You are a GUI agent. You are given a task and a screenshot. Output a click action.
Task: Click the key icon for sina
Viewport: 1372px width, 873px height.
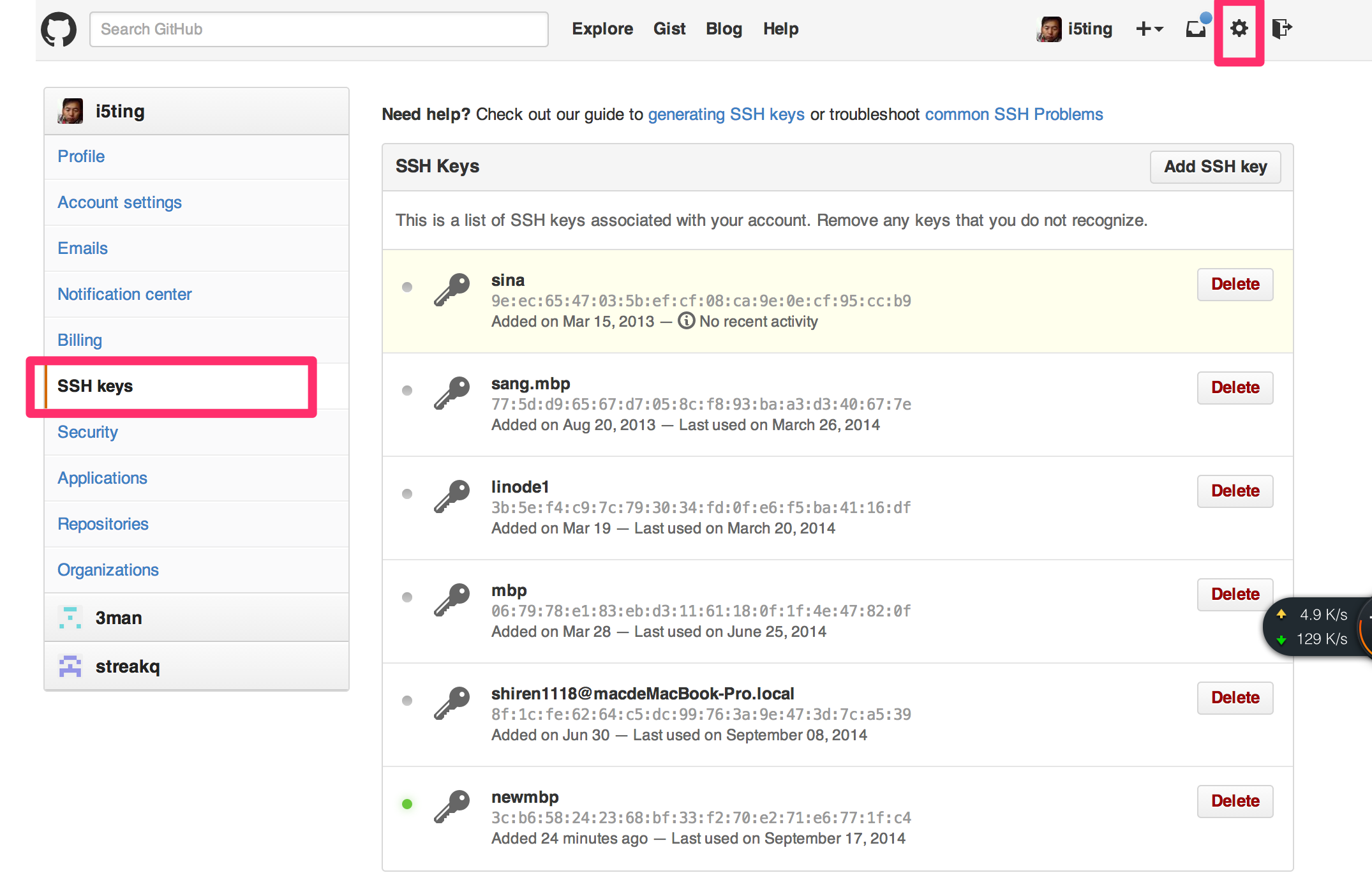coord(452,290)
